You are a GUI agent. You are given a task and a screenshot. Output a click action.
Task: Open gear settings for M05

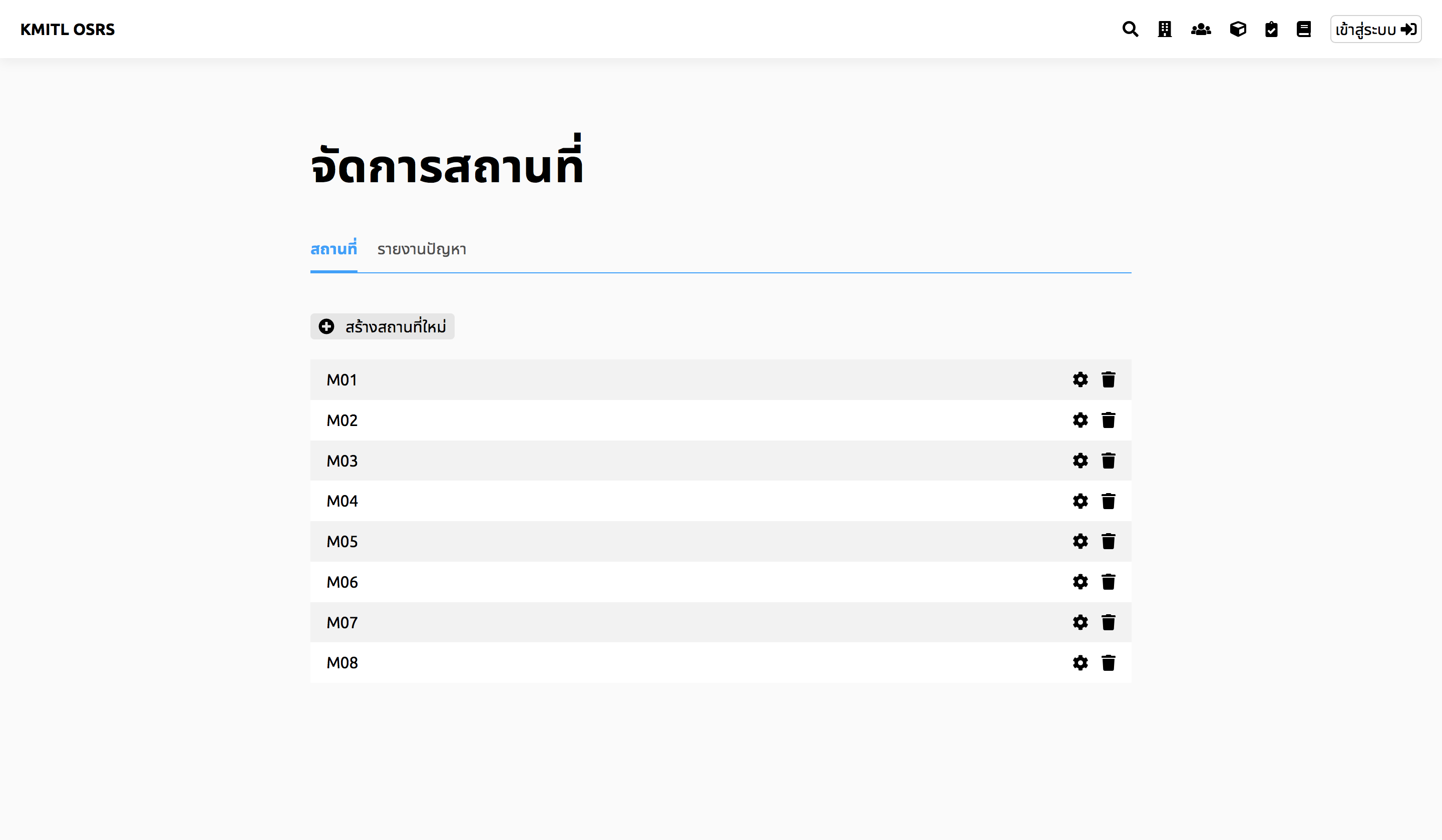(1080, 541)
